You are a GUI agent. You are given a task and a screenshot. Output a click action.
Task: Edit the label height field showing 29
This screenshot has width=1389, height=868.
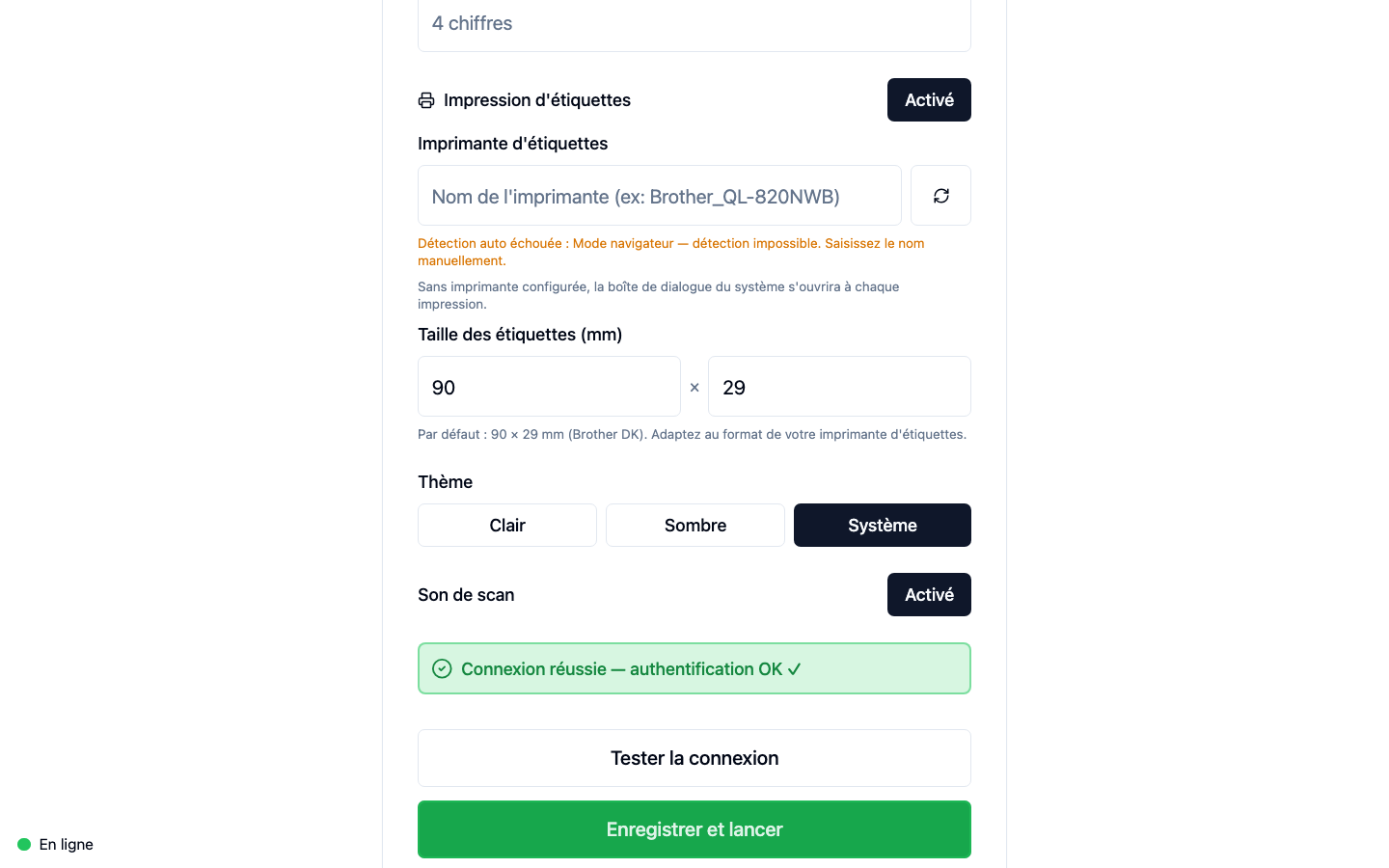tap(839, 386)
